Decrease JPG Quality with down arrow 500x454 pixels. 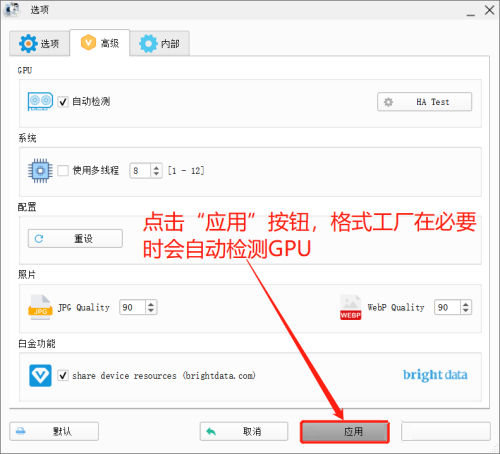[x=151, y=311]
